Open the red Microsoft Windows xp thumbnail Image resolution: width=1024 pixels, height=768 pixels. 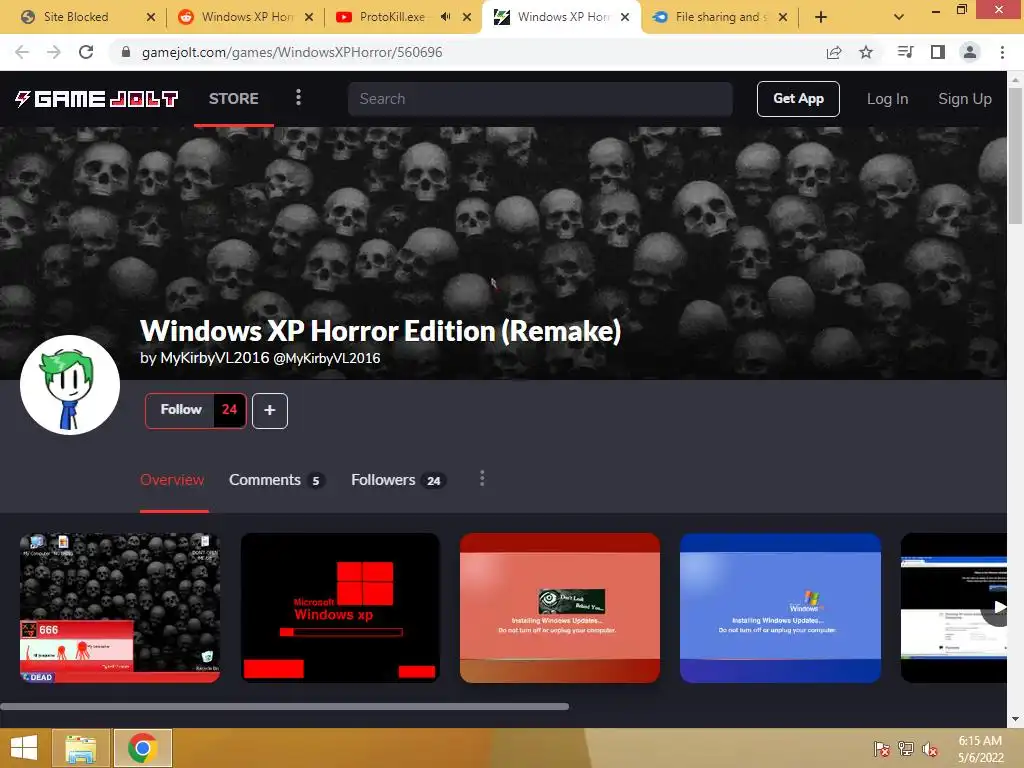340,608
